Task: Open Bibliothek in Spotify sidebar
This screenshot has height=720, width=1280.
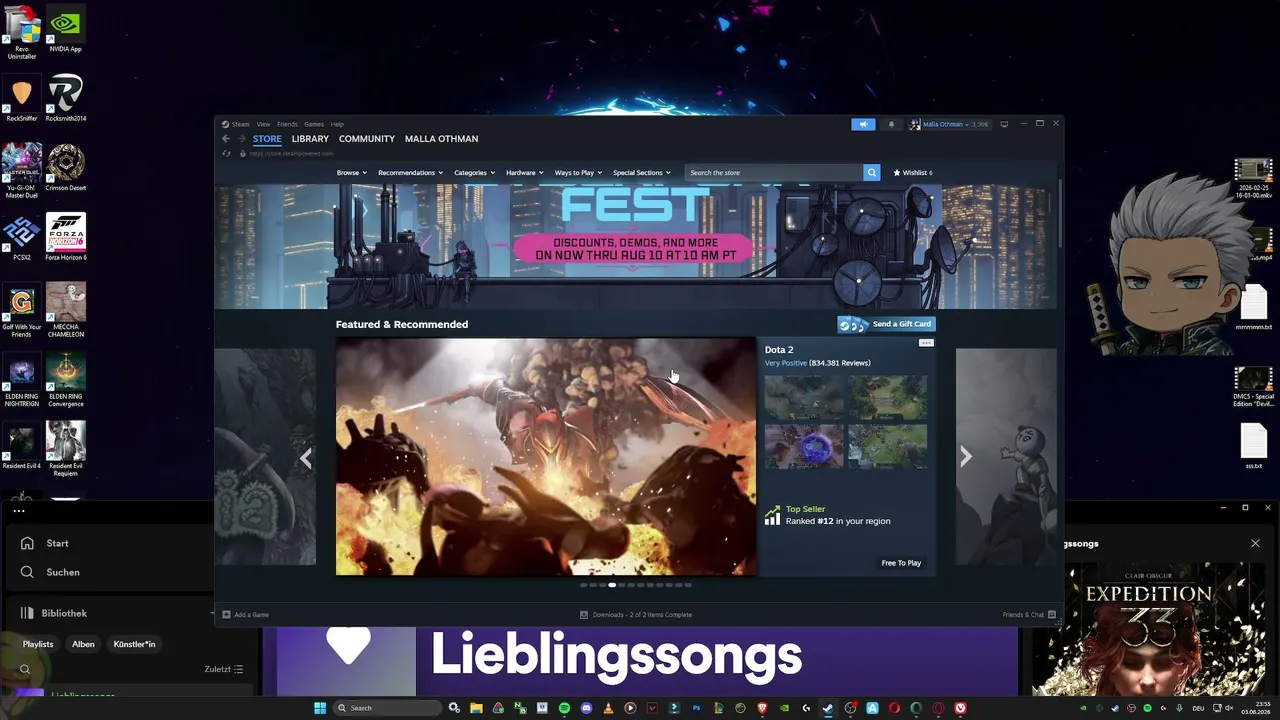Action: click(54, 613)
